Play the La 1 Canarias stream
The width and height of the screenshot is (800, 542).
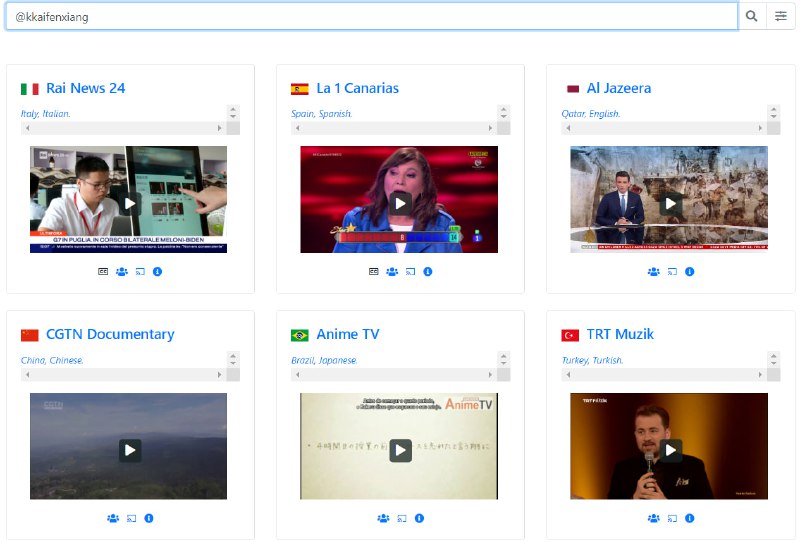click(400, 203)
